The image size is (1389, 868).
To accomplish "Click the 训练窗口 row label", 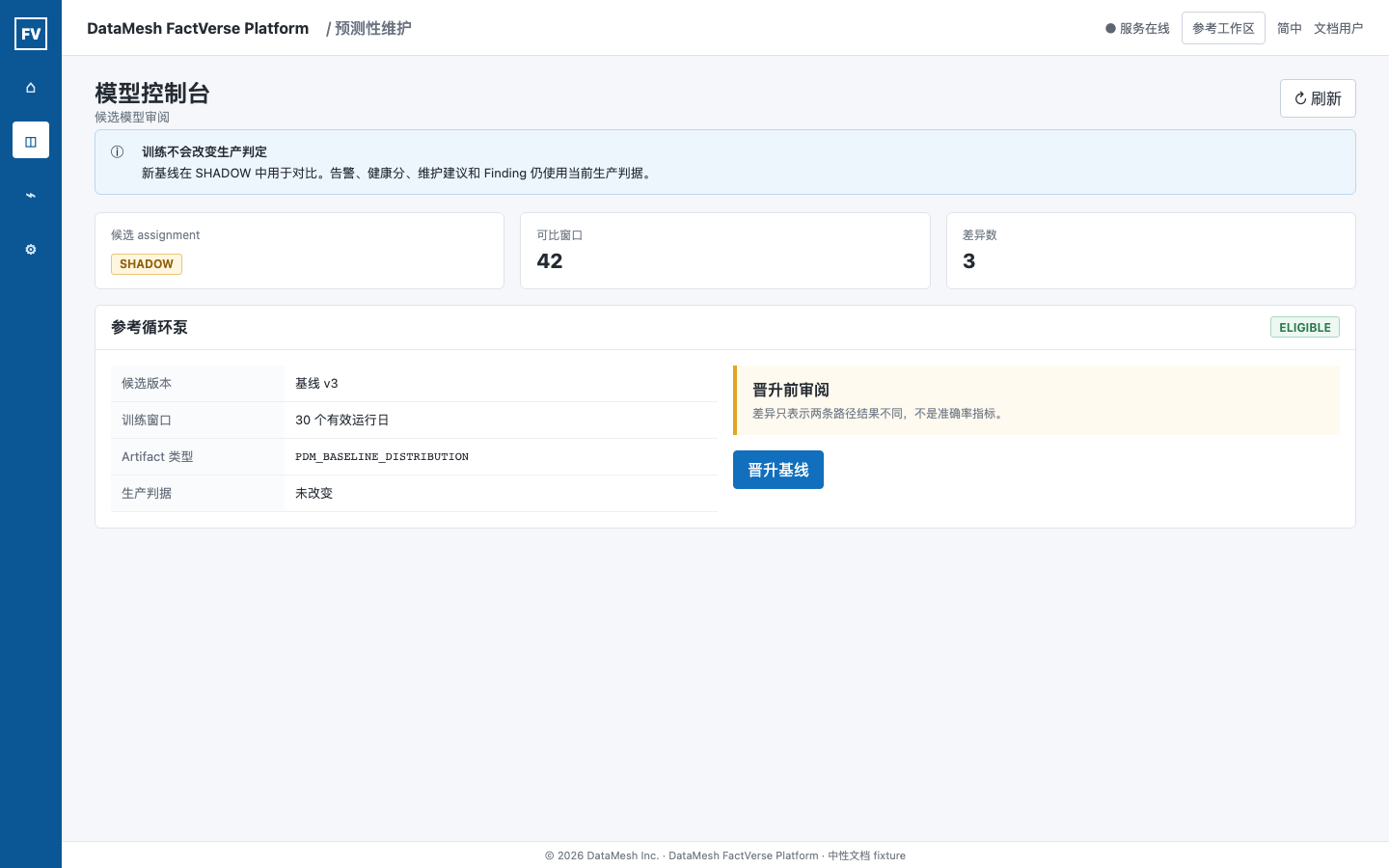I will click(147, 420).
